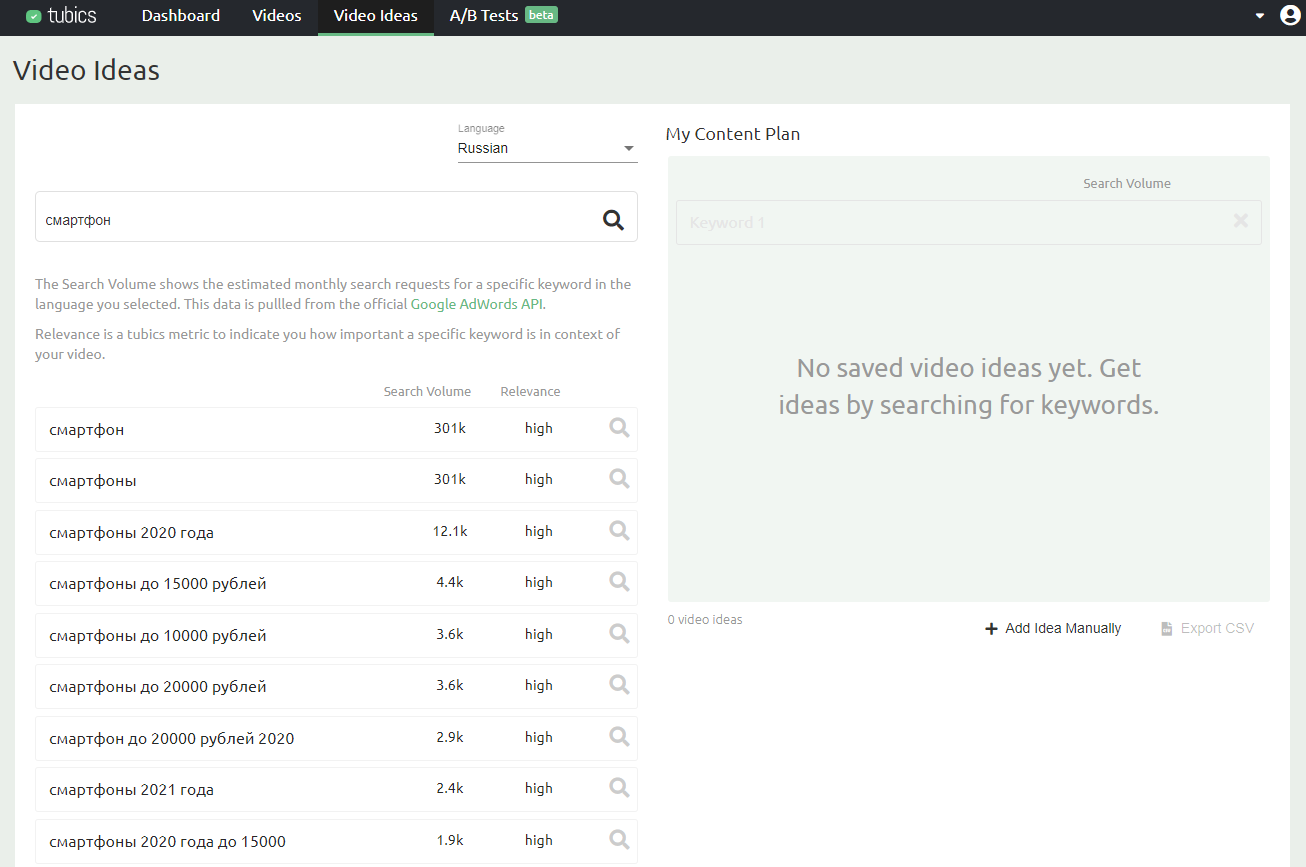Click magnifier icon on 'смартфон' row
1306x867 pixels.
pos(619,428)
